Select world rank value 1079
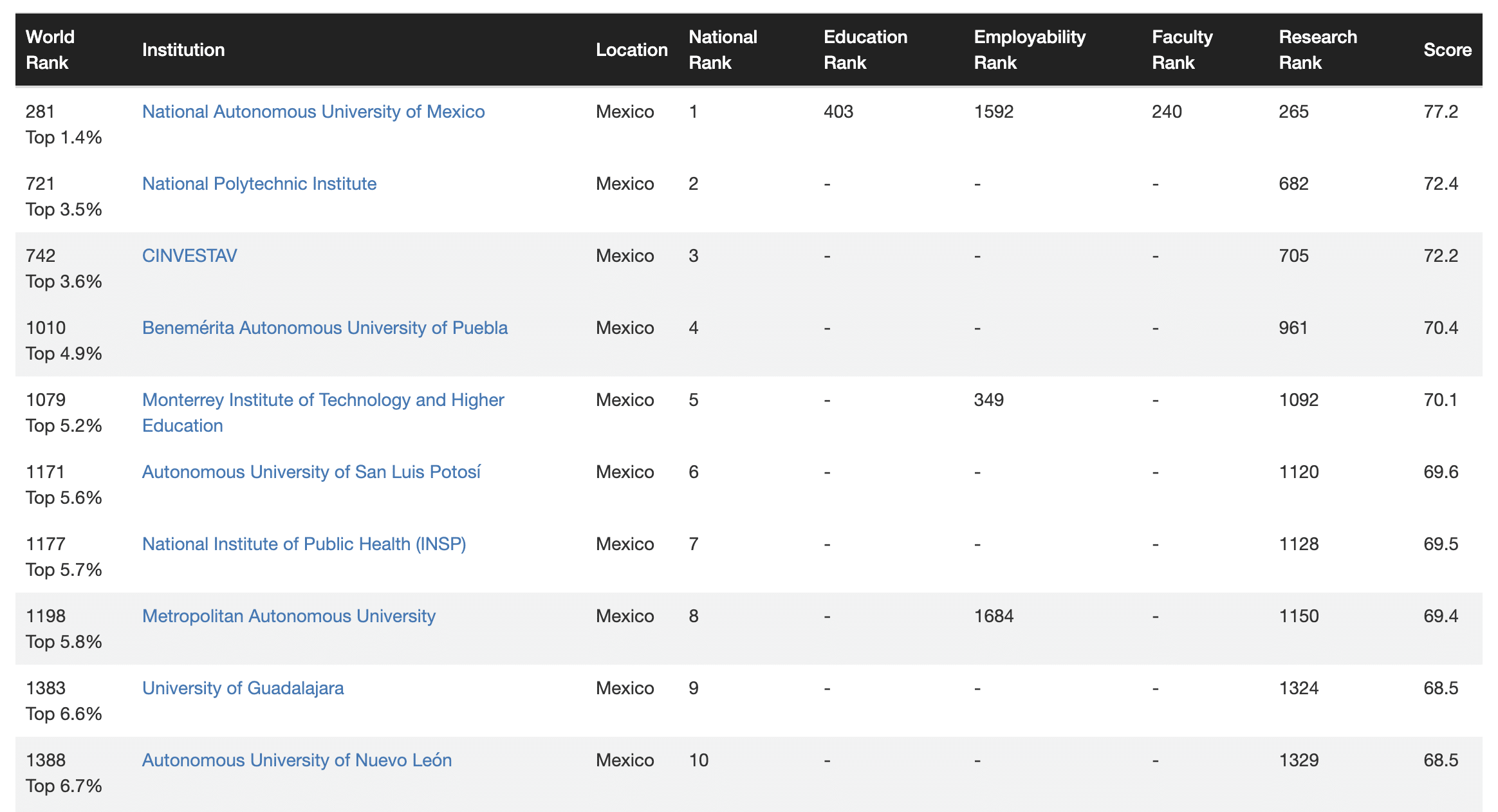This screenshot has width=1498, height=812. [46, 400]
